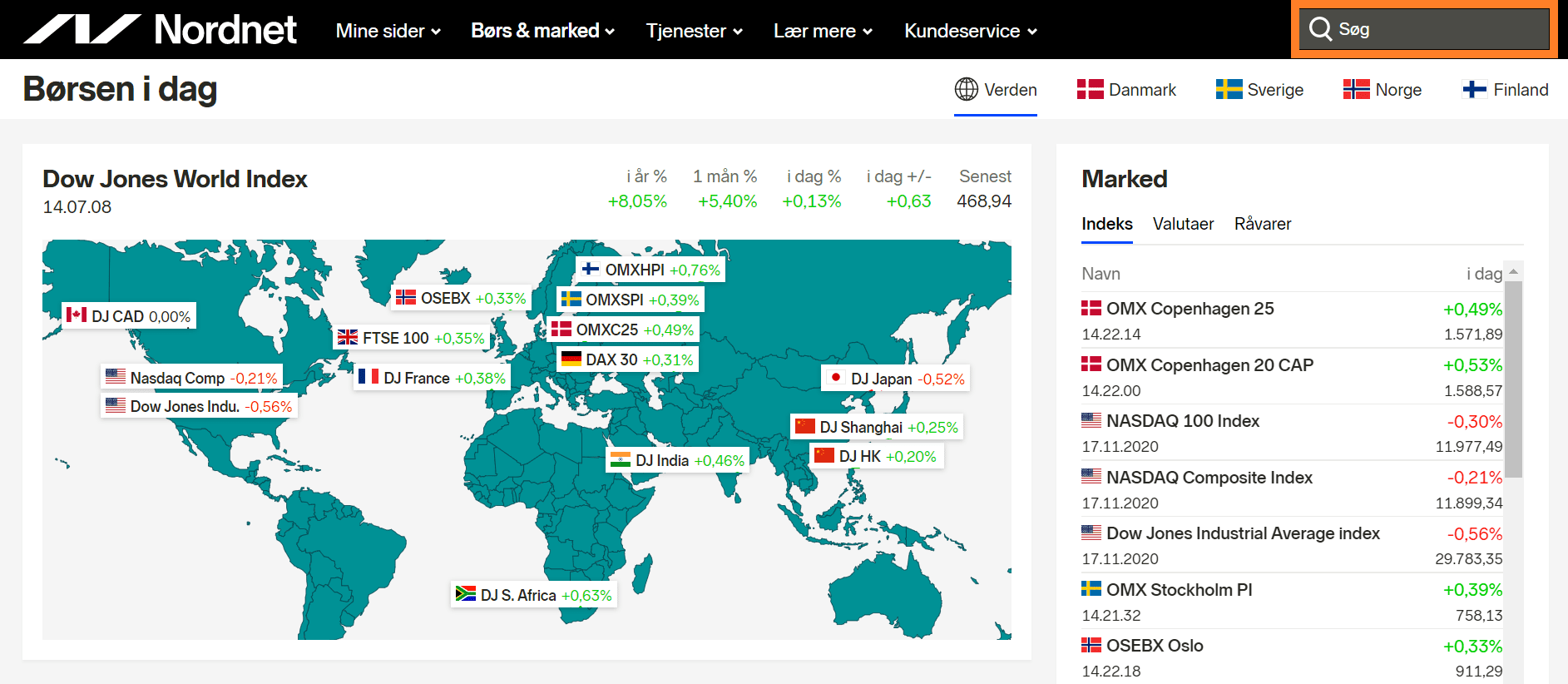This screenshot has height=684, width=1568.
Task: Click the Swedish flag on the OMXSPI map label
Action: tap(571, 299)
